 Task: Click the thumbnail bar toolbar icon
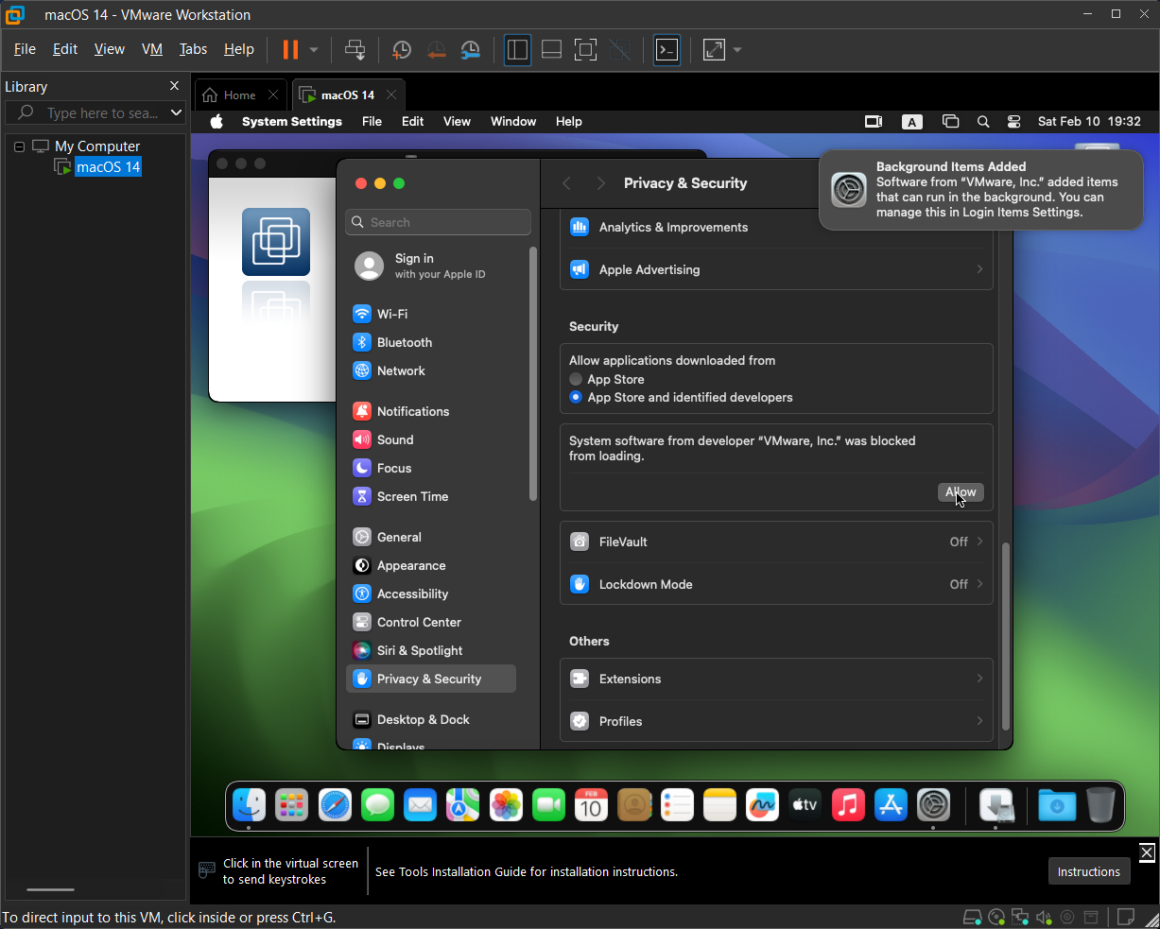tap(551, 50)
